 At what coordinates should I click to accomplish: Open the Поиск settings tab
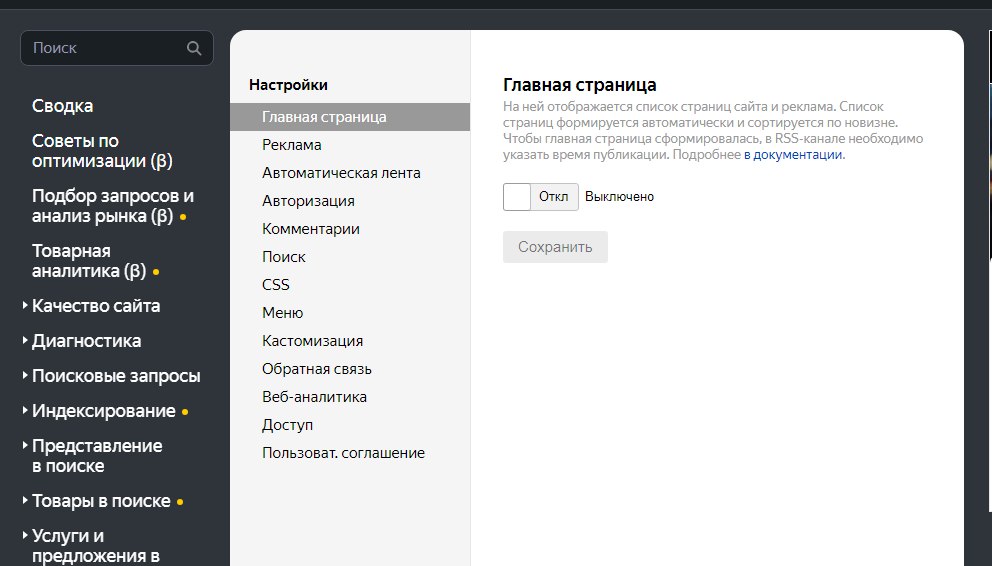(350, 257)
